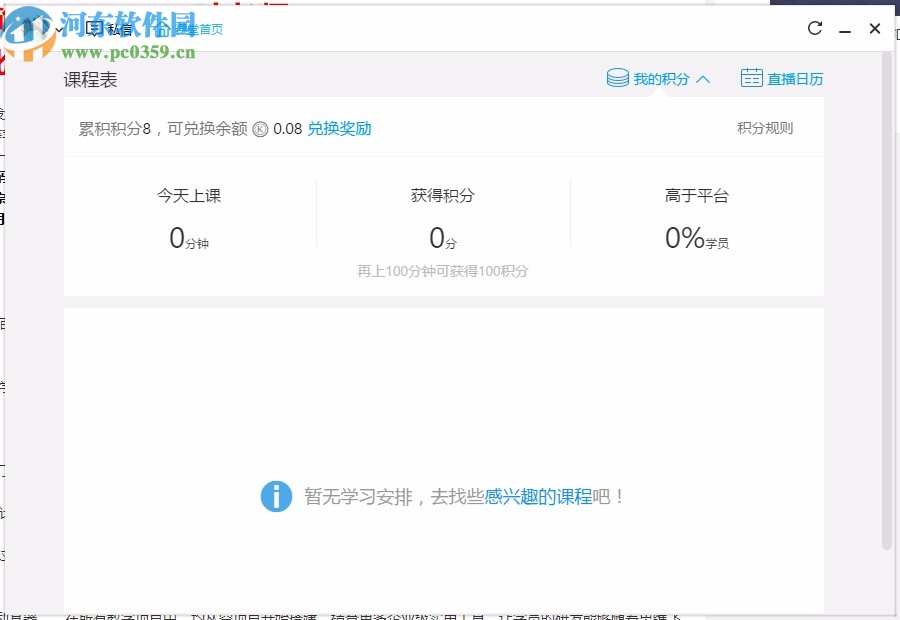
Task: Expand the 我的积分 points dropdown
Action: tap(660, 77)
